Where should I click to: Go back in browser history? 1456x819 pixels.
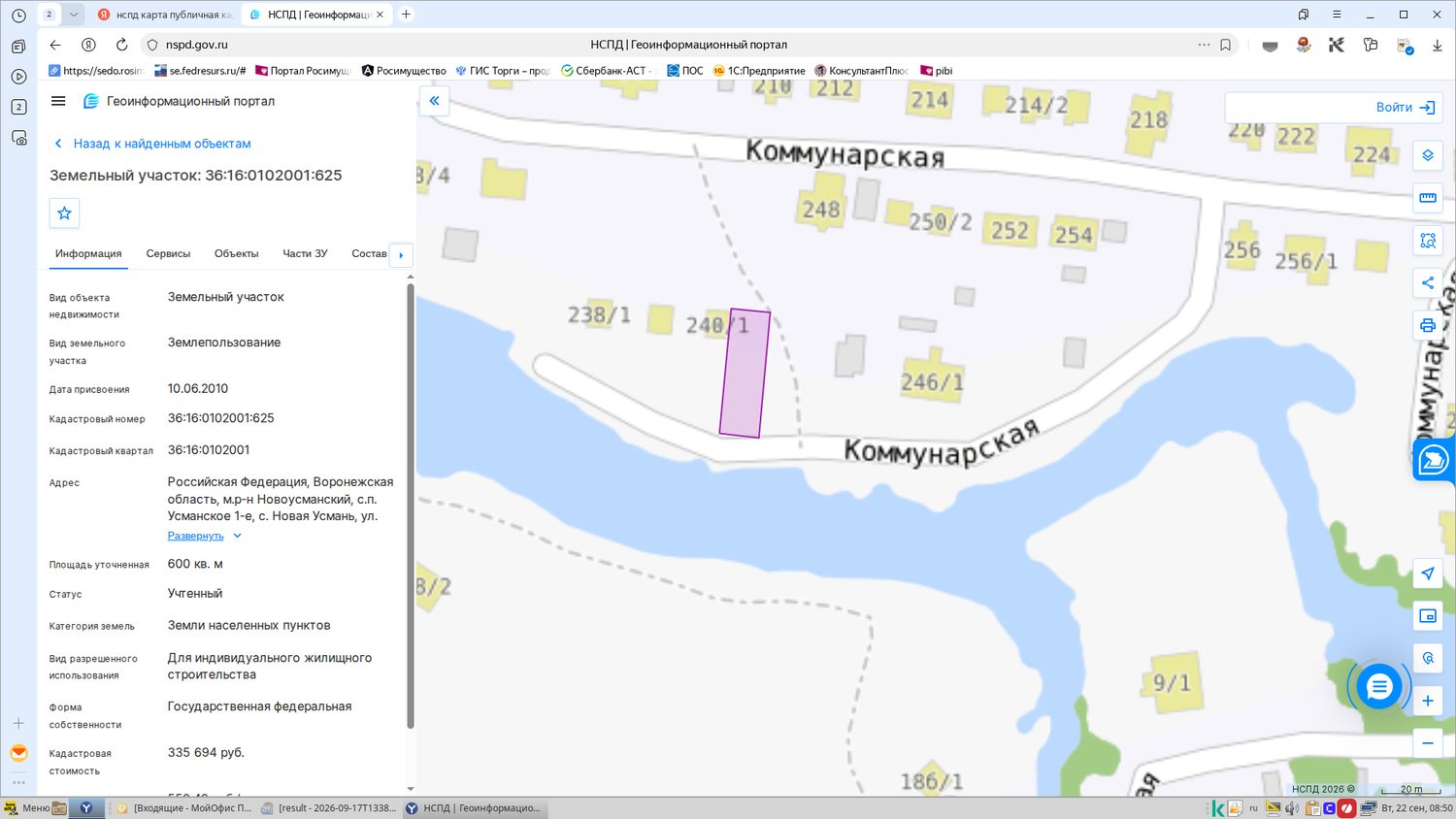pyautogui.click(x=55, y=45)
